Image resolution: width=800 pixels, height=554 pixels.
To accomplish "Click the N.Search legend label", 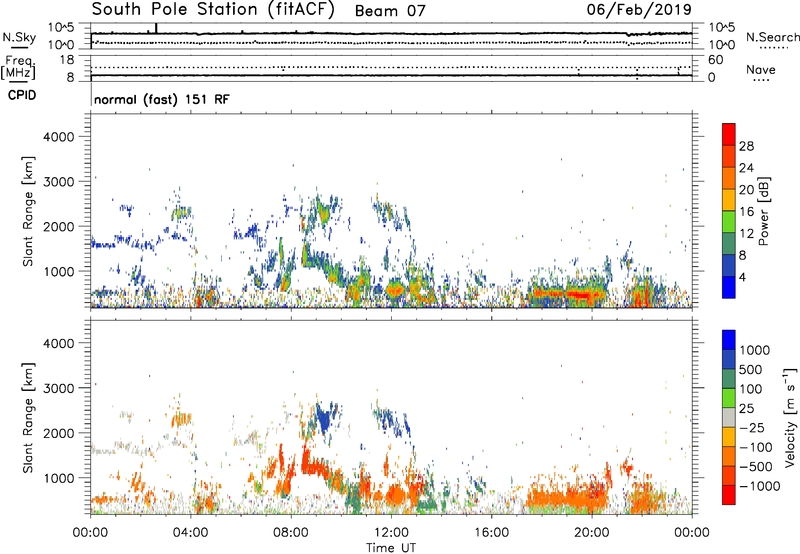I will pyautogui.click(x=772, y=37).
